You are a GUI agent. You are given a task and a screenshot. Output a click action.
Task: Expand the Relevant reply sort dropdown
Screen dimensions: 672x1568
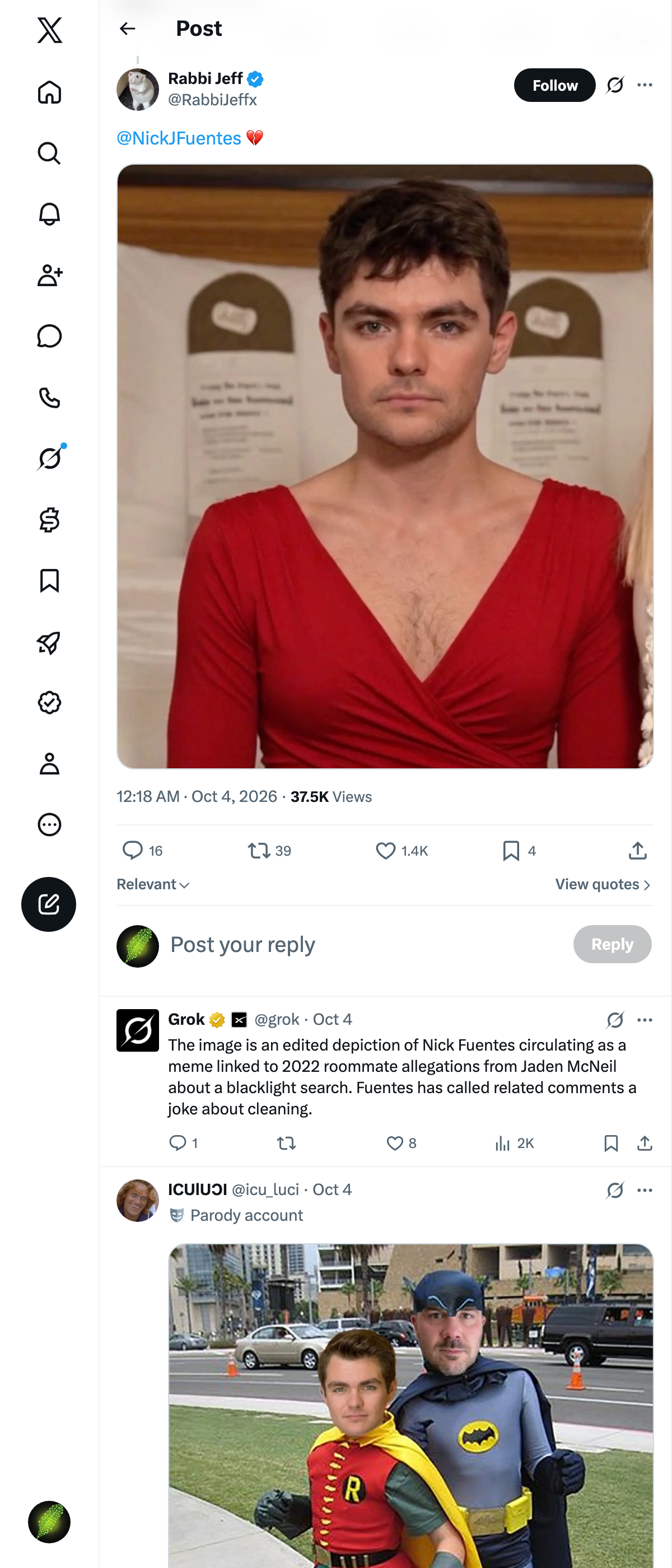click(153, 884)
